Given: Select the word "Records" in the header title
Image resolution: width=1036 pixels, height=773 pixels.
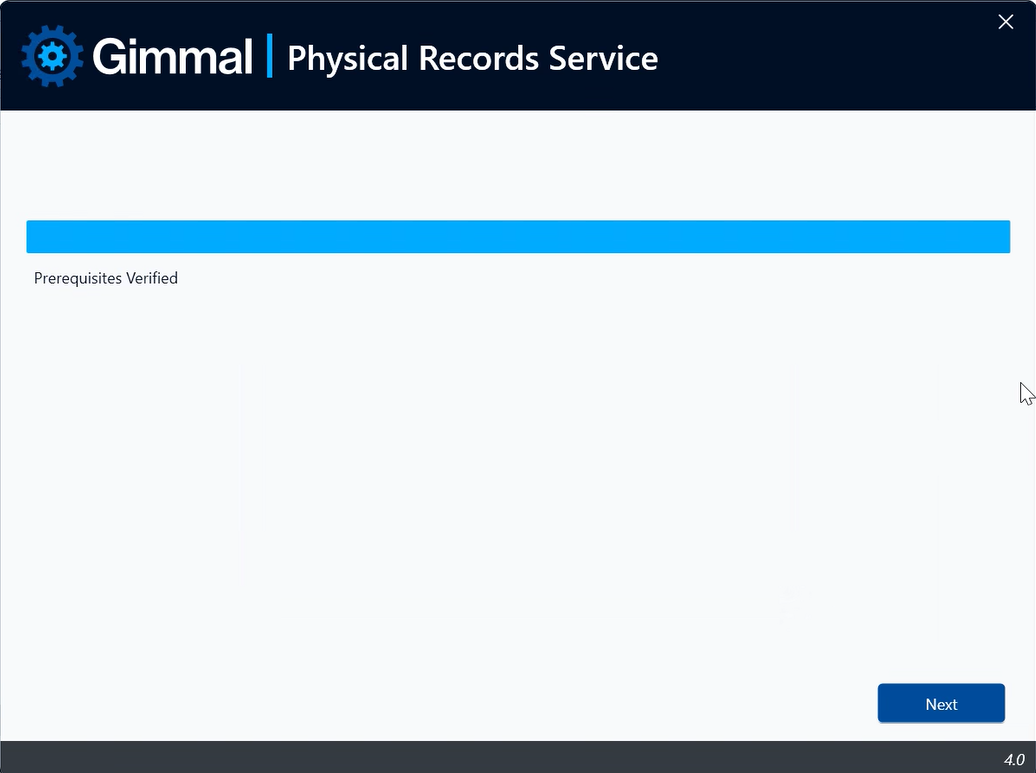Looking at the screenshot, I should coord(478,58).
